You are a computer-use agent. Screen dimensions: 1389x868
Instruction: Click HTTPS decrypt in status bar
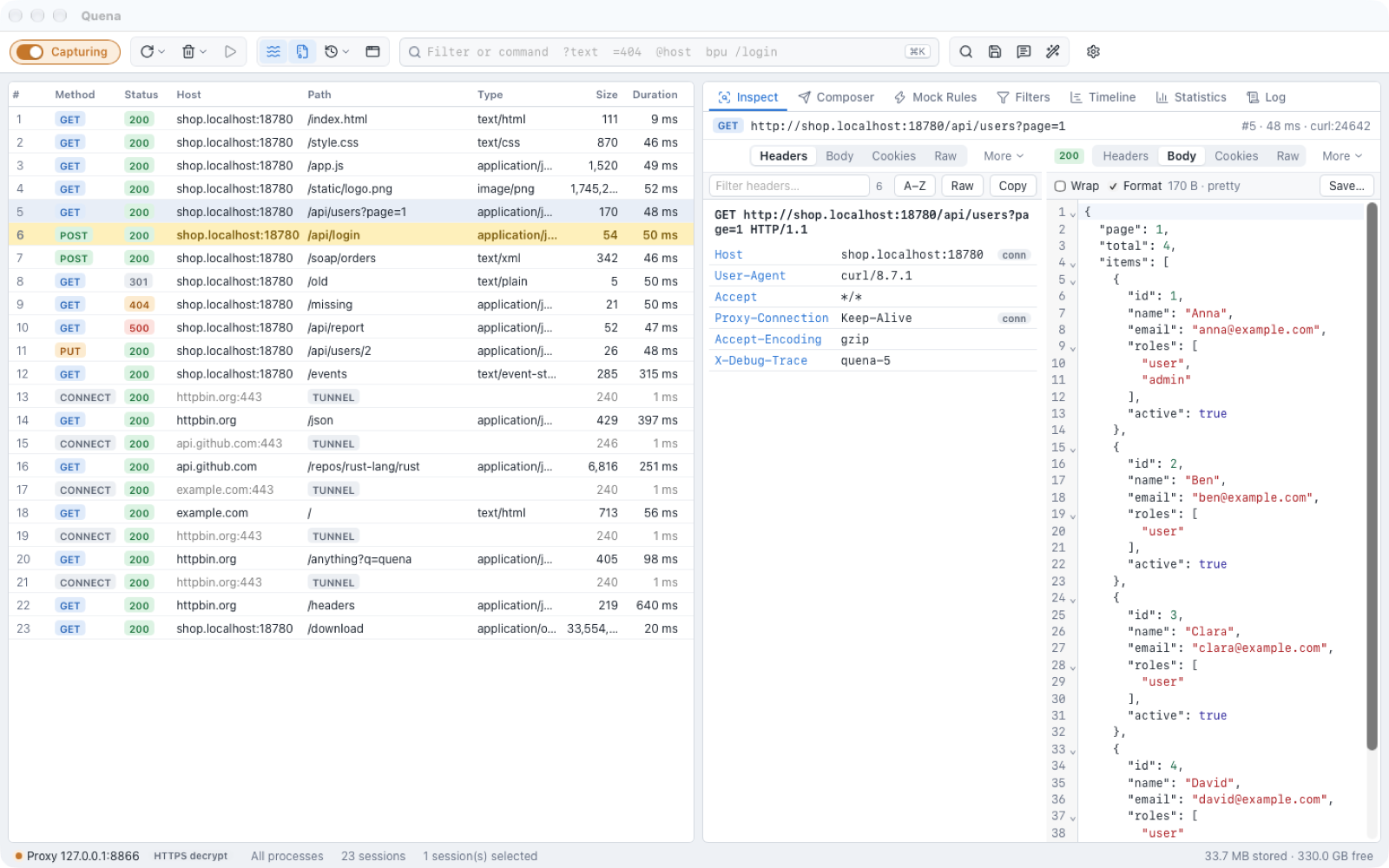tap(191, 856)
